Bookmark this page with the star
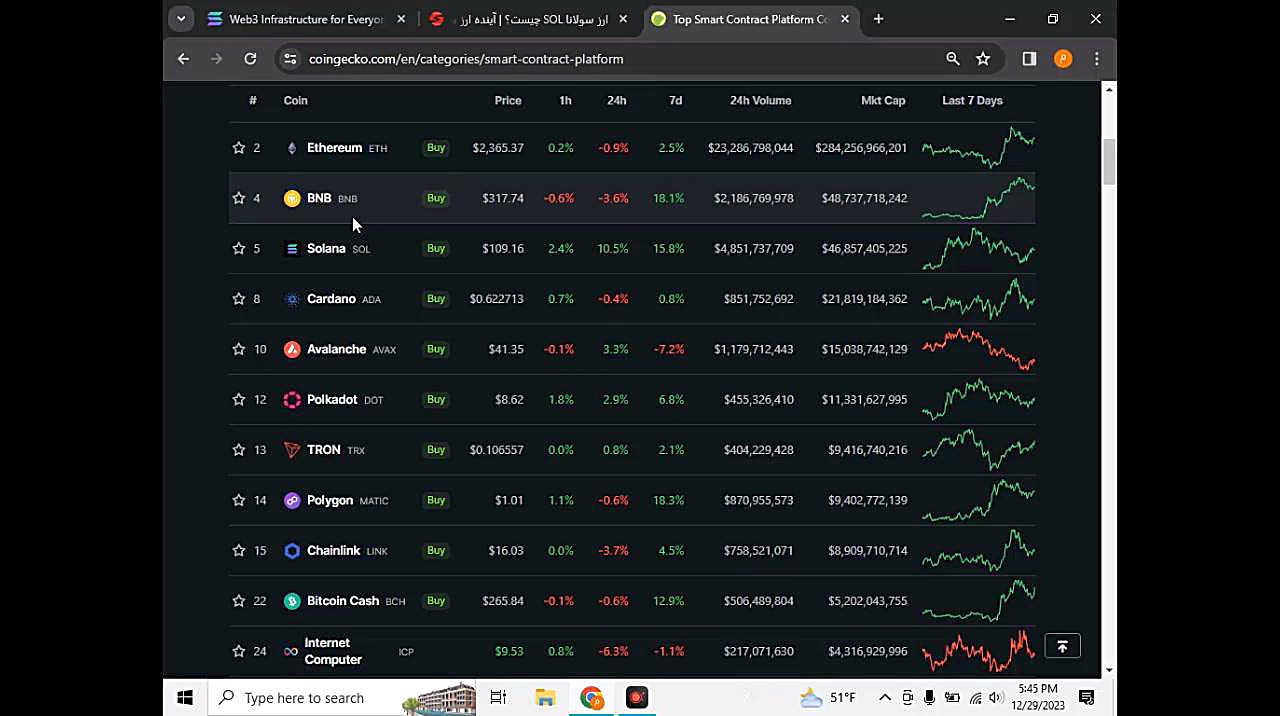 pyautogui.click(x=983, y=59)
